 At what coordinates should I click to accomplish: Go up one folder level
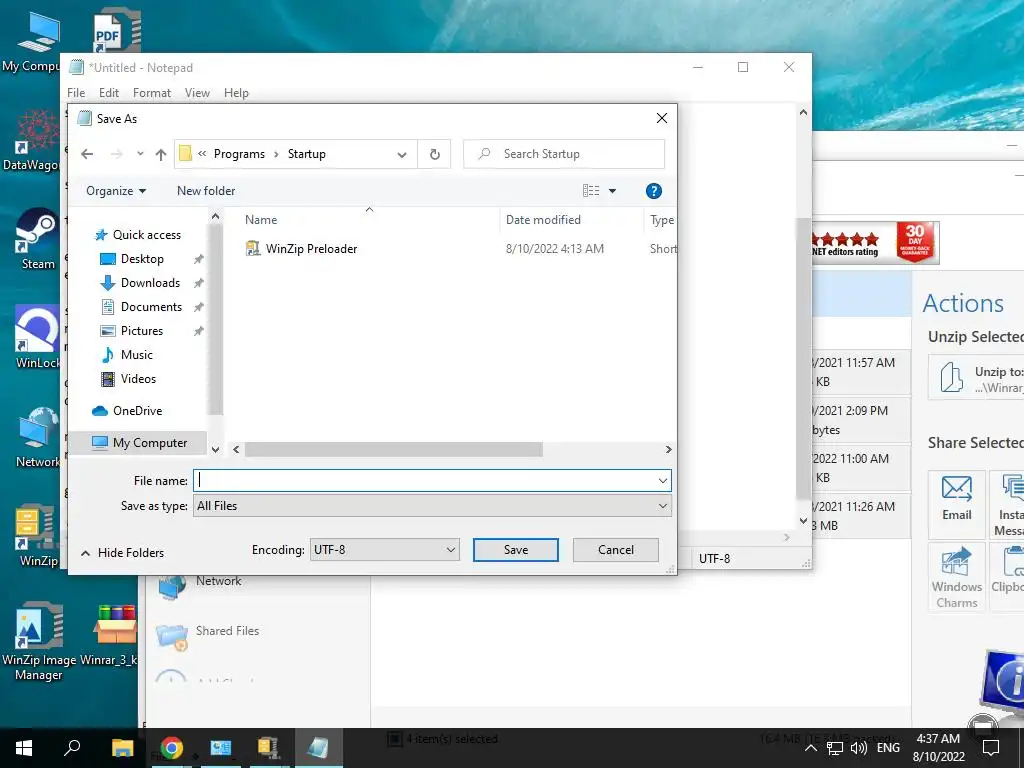[161, 154]
